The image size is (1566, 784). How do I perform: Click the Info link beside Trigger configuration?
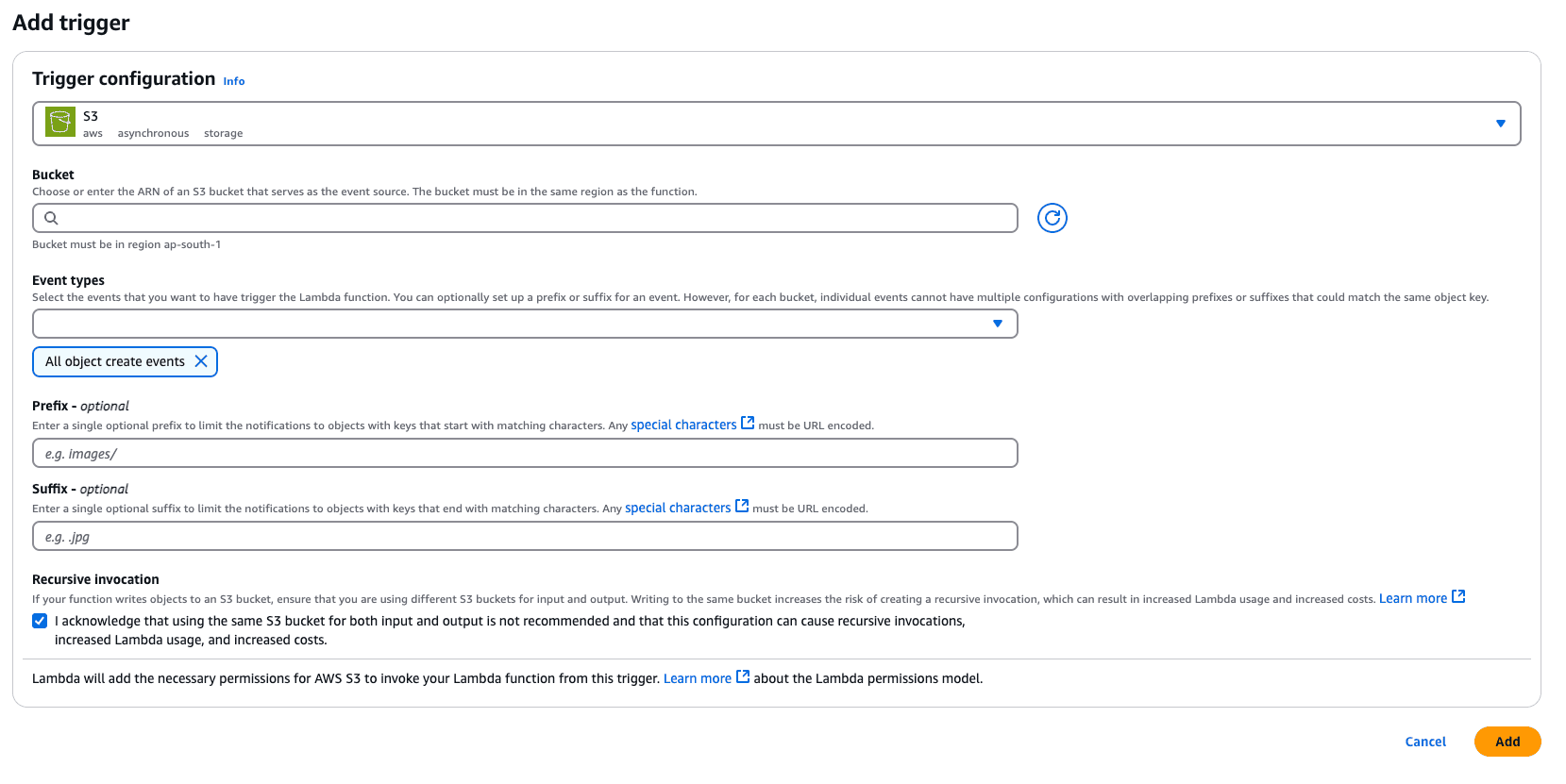(234, 81)
